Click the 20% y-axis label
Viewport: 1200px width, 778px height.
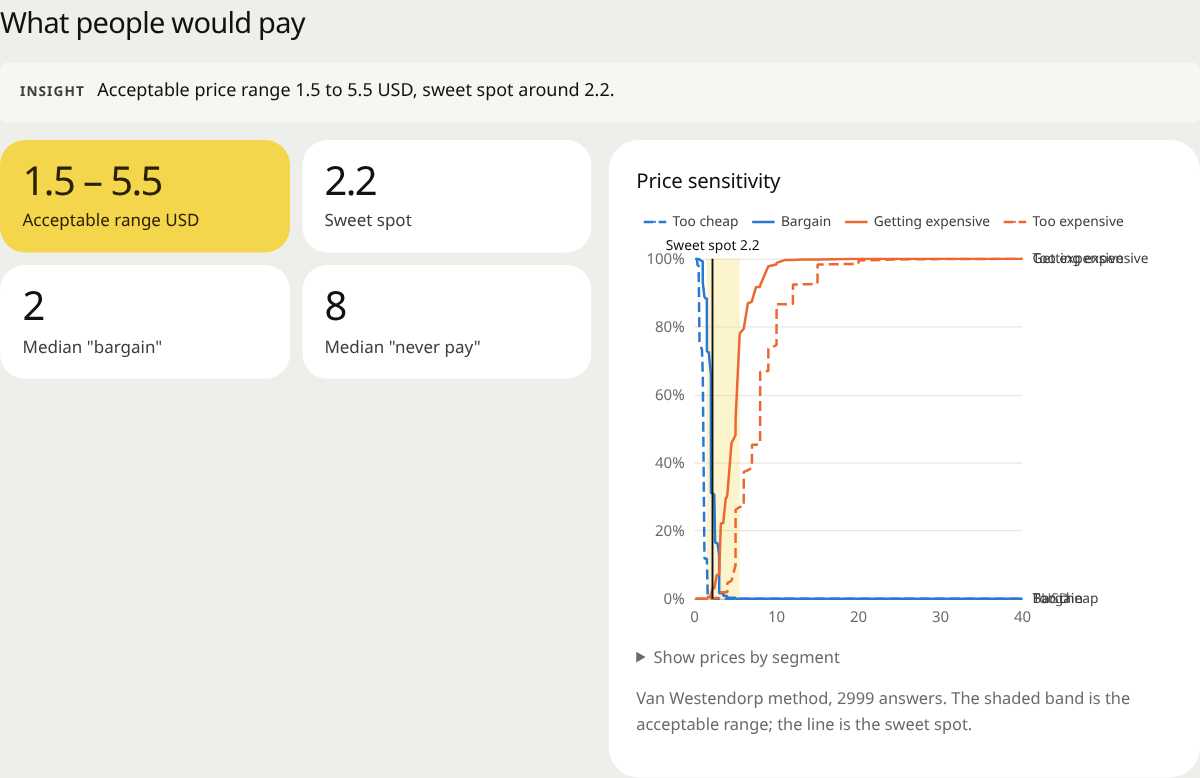(669, 531)
